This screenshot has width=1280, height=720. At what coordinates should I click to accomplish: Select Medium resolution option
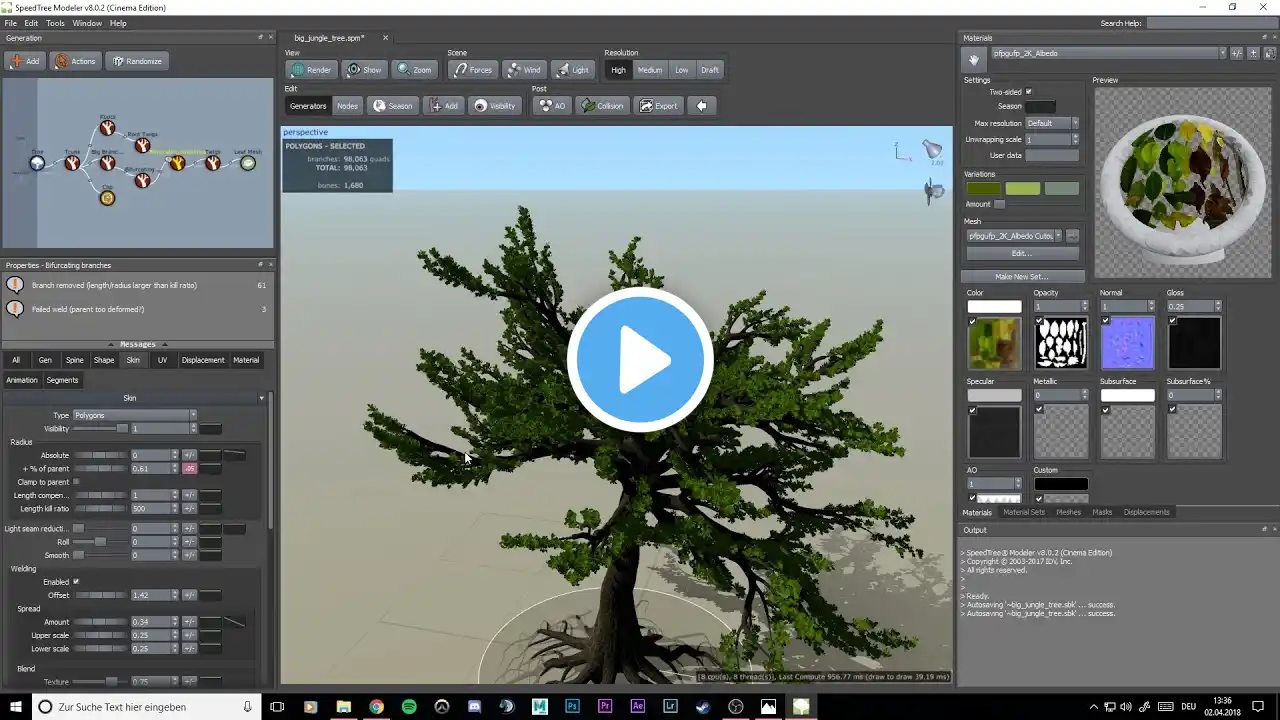click(x=650, y=70)
